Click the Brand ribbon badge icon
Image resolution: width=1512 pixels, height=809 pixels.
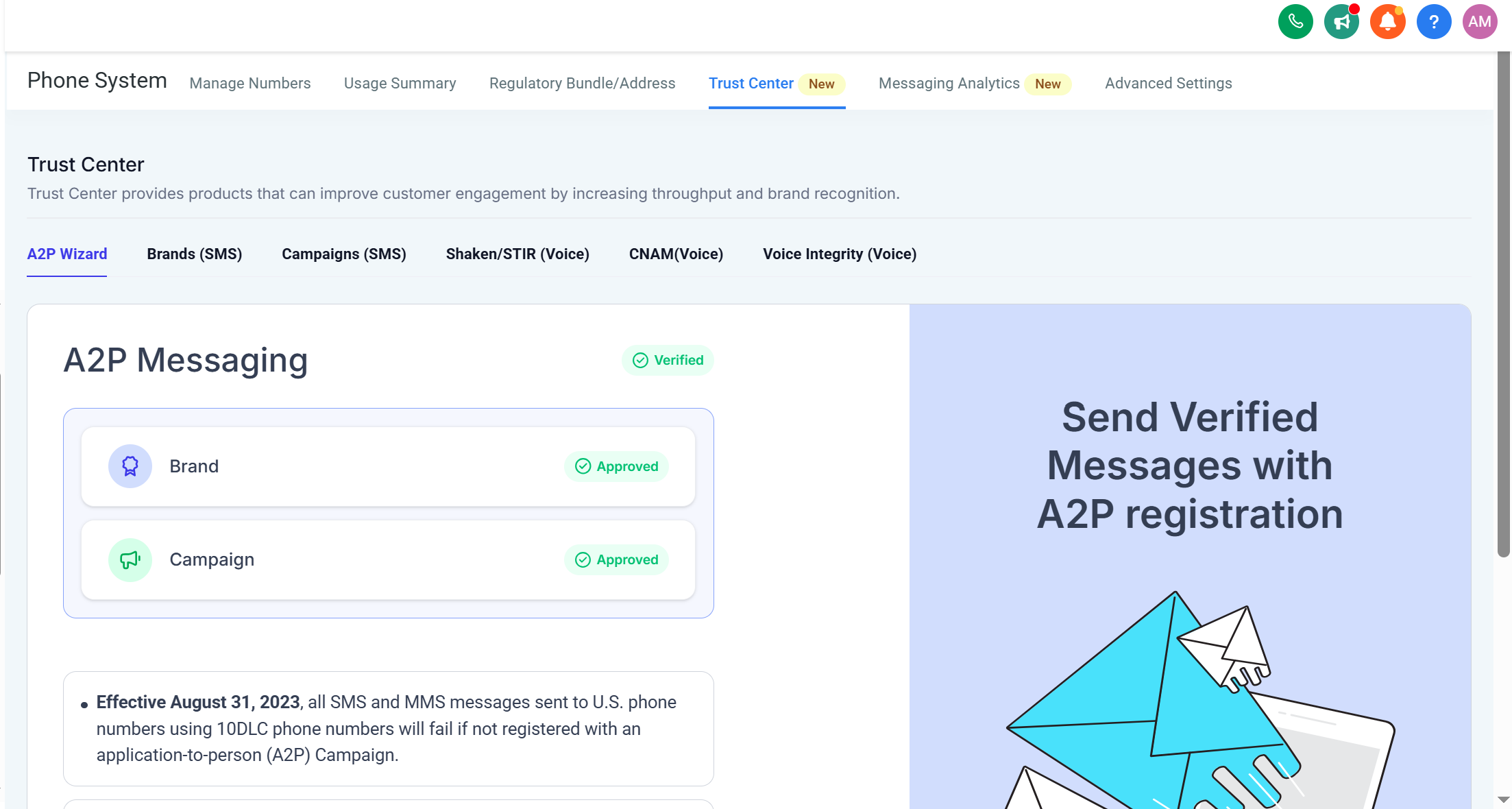[130, 466]
